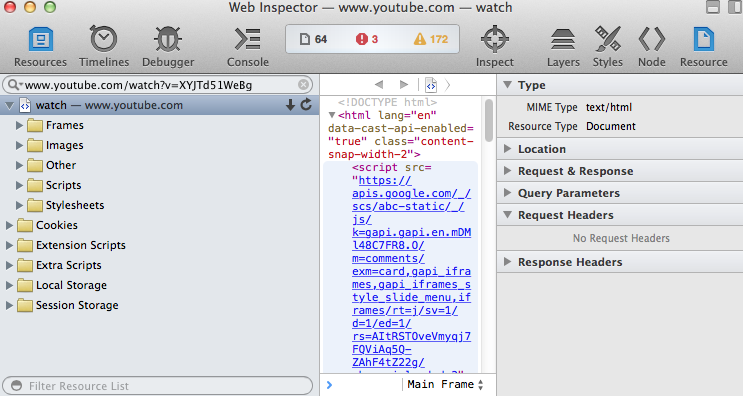Screen dimensions: 743x396
Task: Click the dock-to-window button in title bar
Action: coord(713,7)
